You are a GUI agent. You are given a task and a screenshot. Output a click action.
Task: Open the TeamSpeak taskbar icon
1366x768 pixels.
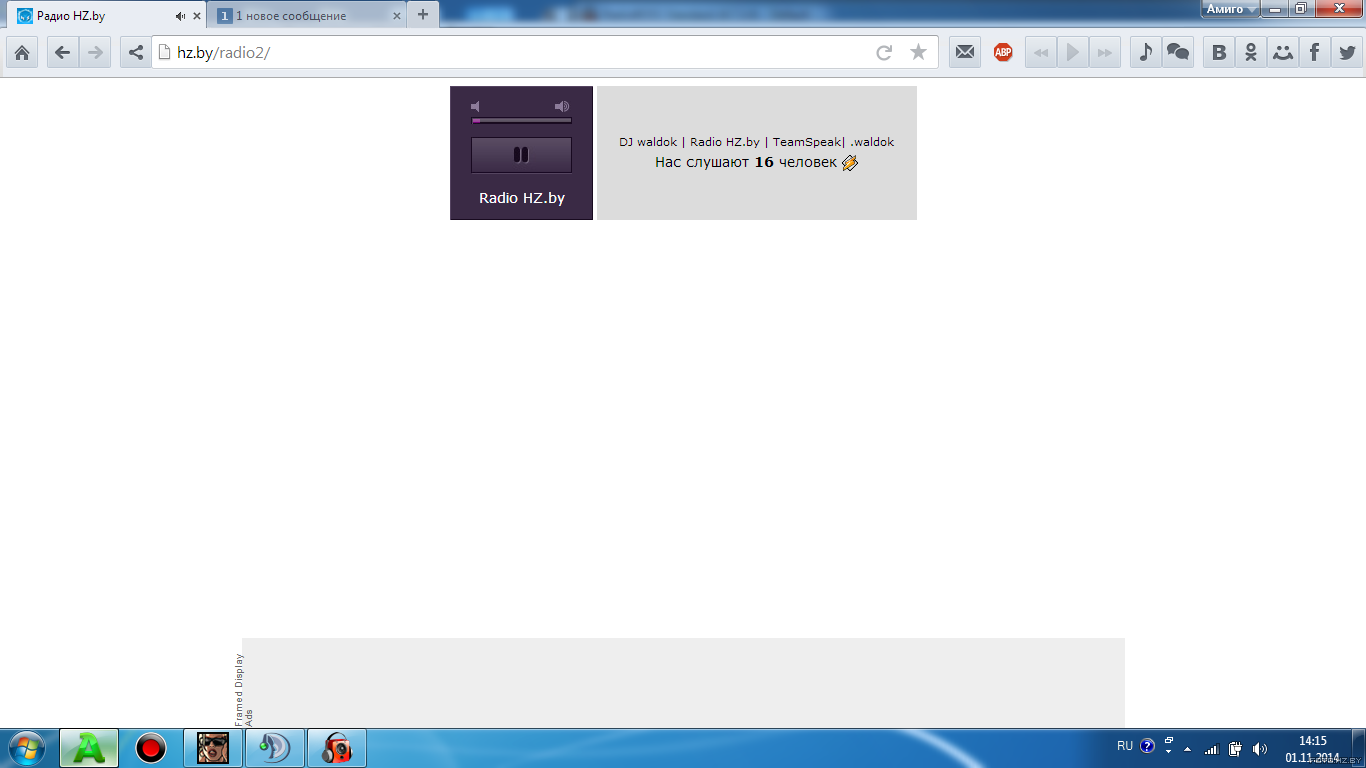pos(275,748)
